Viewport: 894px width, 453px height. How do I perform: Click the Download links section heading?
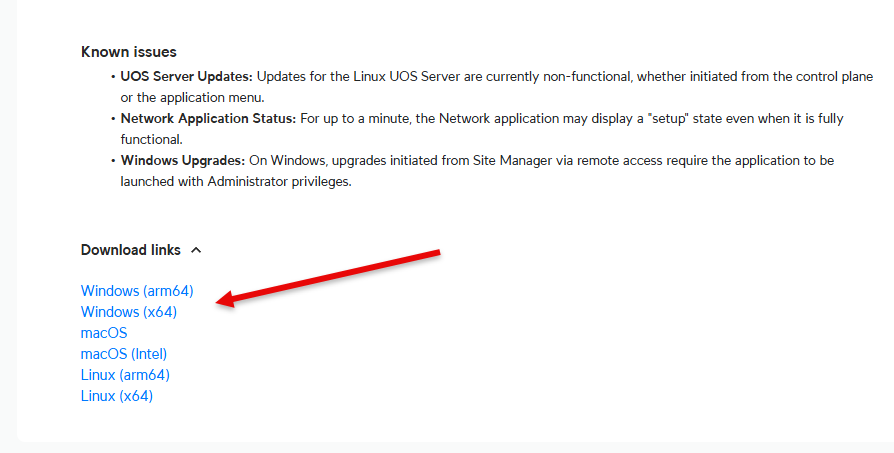(131, 250)
